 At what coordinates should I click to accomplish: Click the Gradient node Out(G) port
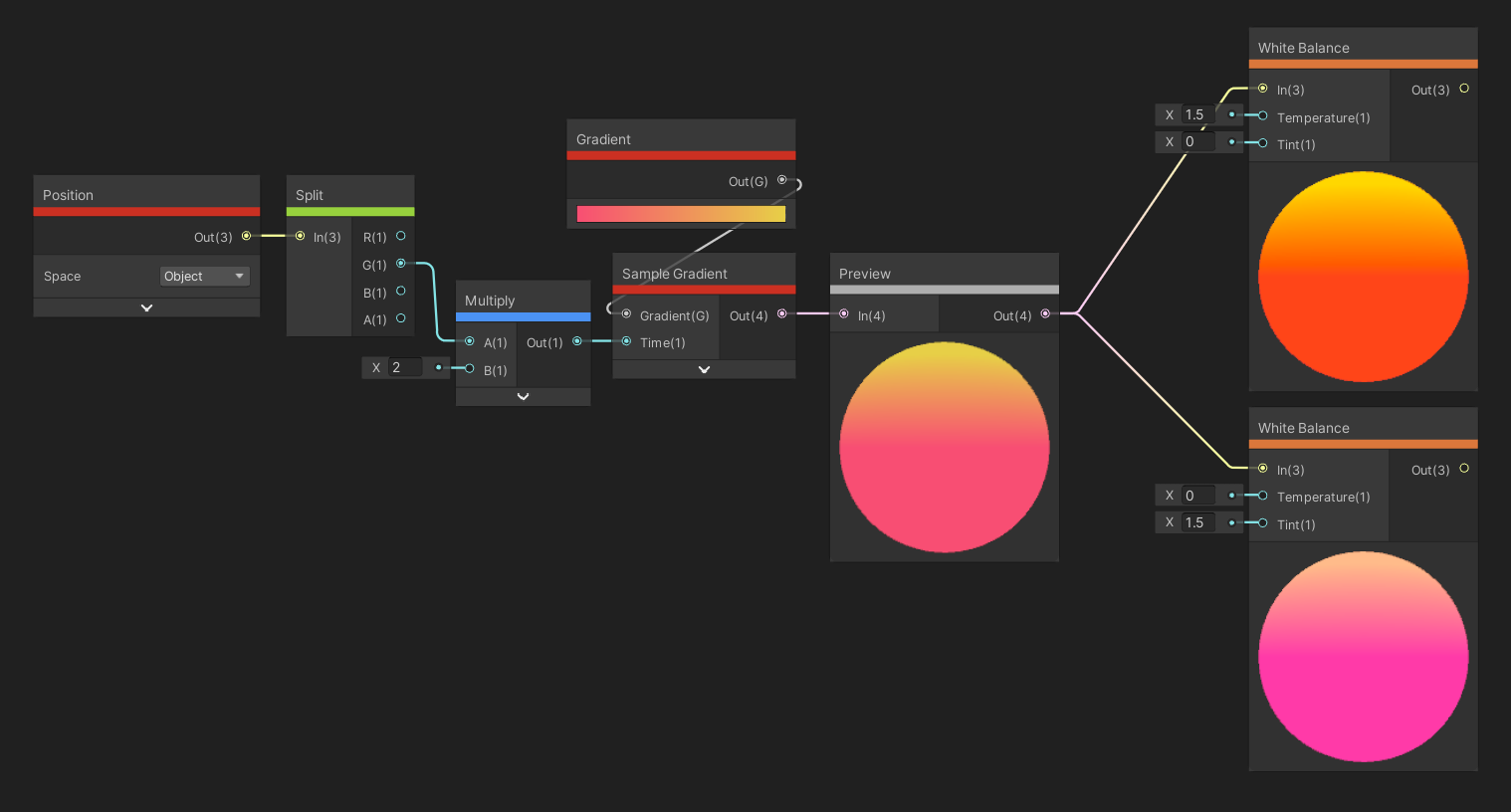pos(782,180)
